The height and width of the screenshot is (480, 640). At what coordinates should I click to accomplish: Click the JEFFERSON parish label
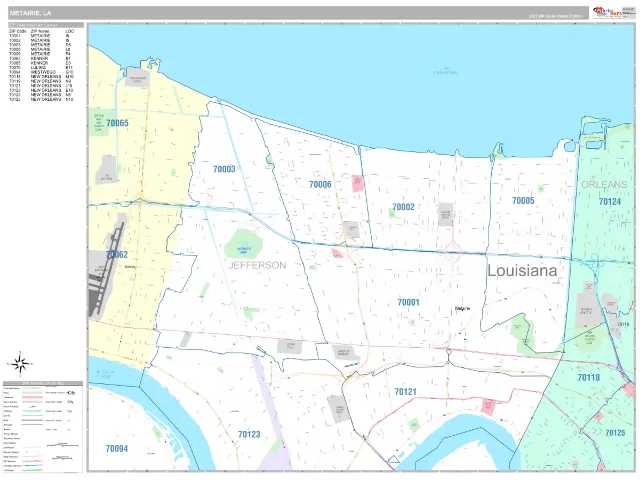pyautogui.click(x=257, y=265)
